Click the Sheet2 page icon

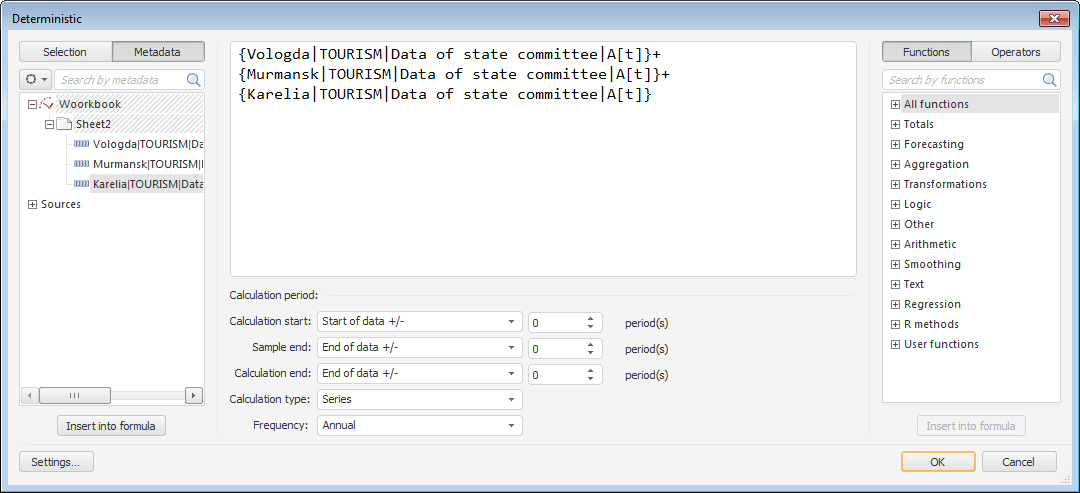click(63, 124)
